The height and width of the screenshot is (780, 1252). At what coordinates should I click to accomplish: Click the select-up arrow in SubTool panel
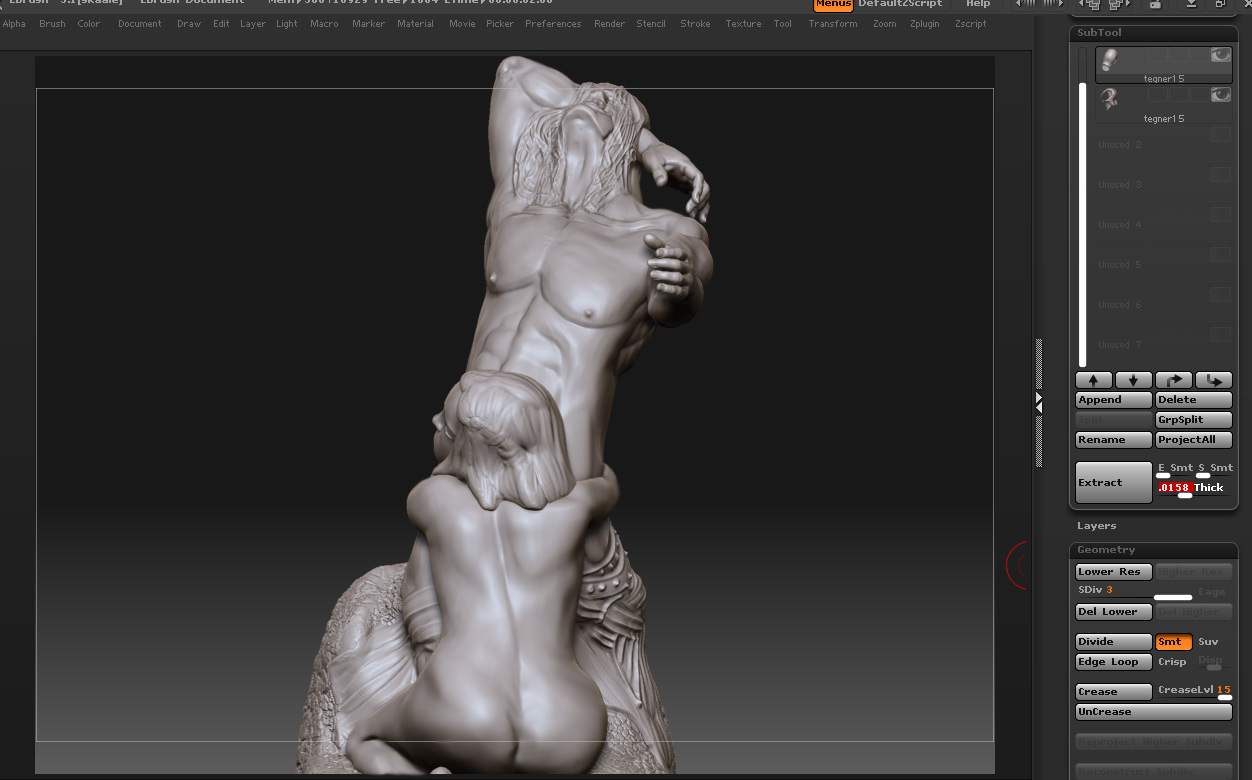coord(1094,380)
